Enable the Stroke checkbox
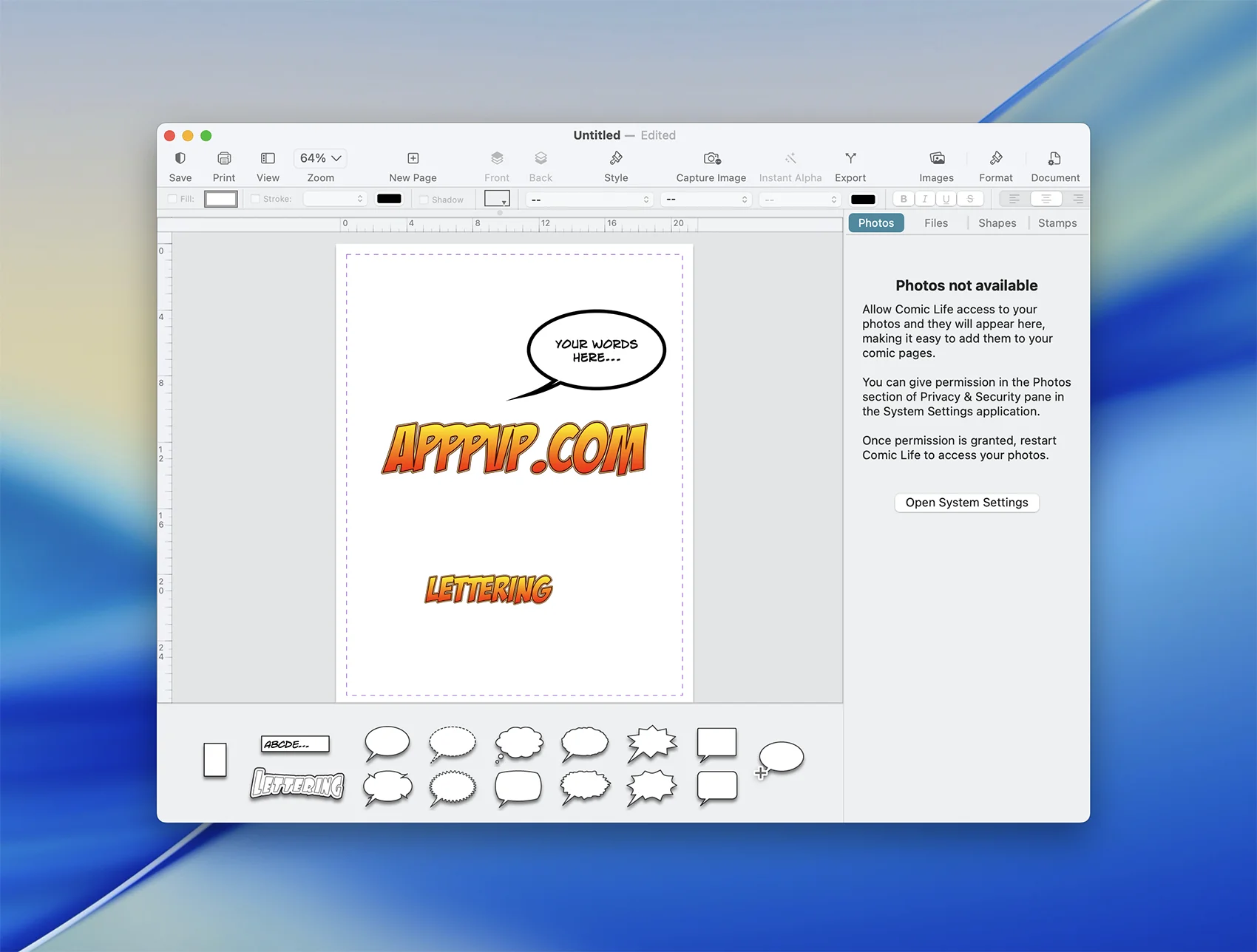Image resolution: width=1257 pixels, height=952 pixels. click(x=255, y=199)
